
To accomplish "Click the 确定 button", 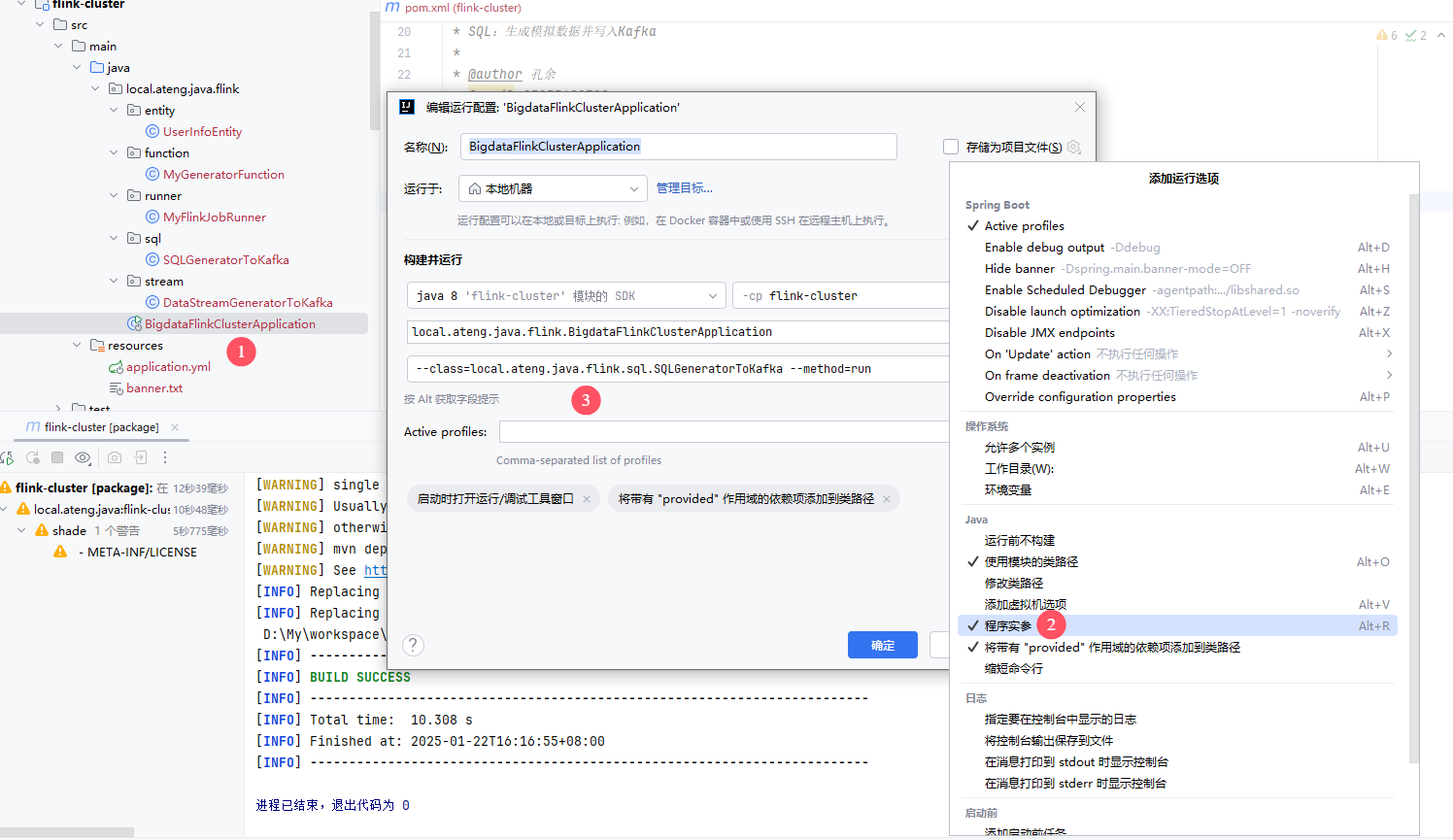I will point(882,645).
